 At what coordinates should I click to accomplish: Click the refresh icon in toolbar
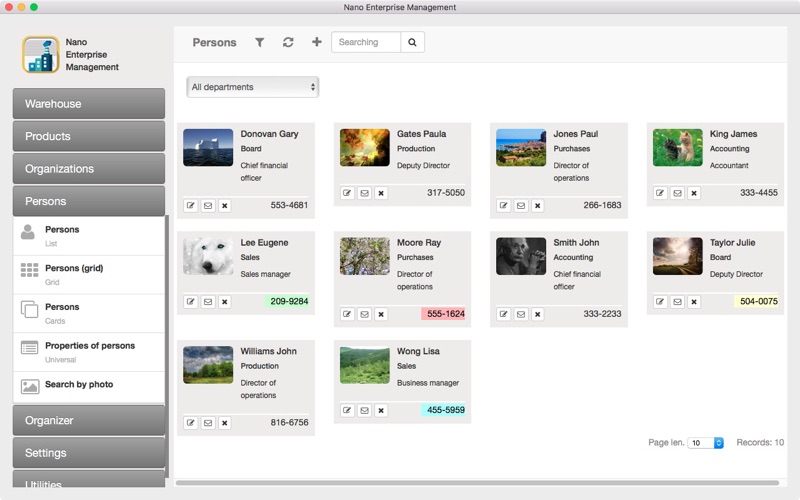click(288, 42)
